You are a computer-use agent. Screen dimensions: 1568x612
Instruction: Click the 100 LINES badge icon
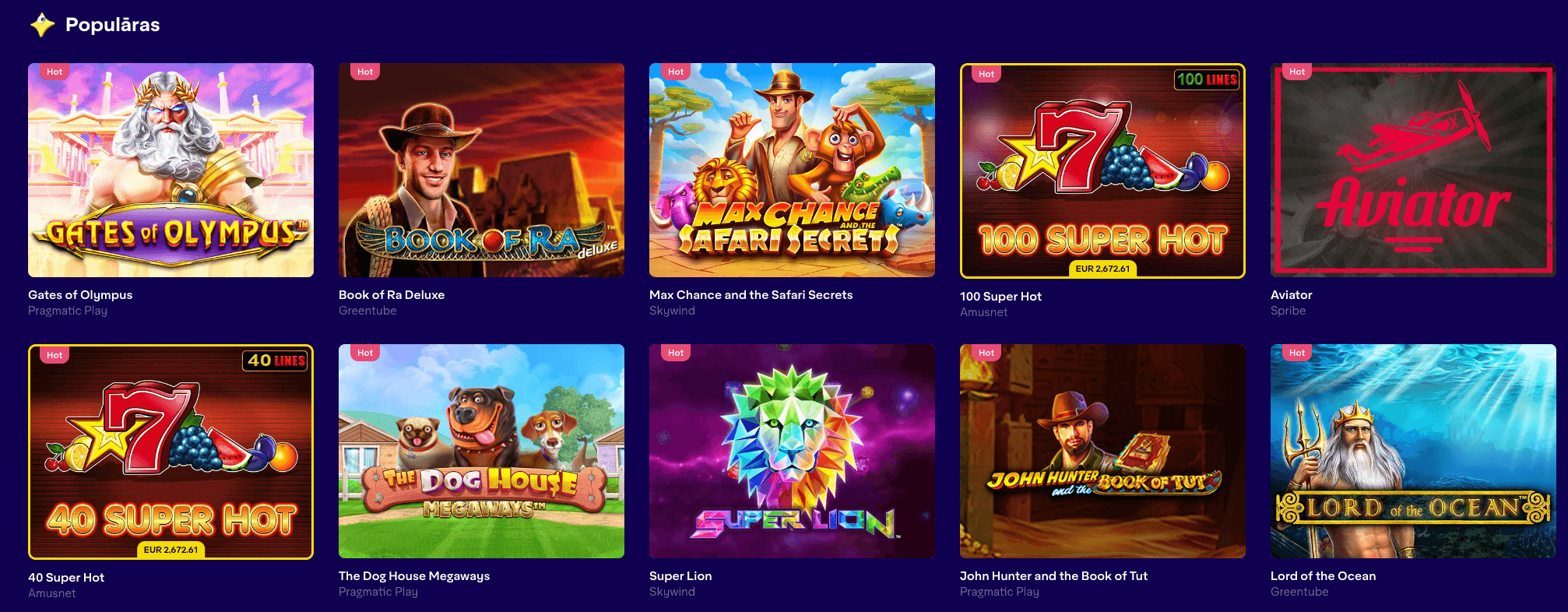(x=1207, y=79)
